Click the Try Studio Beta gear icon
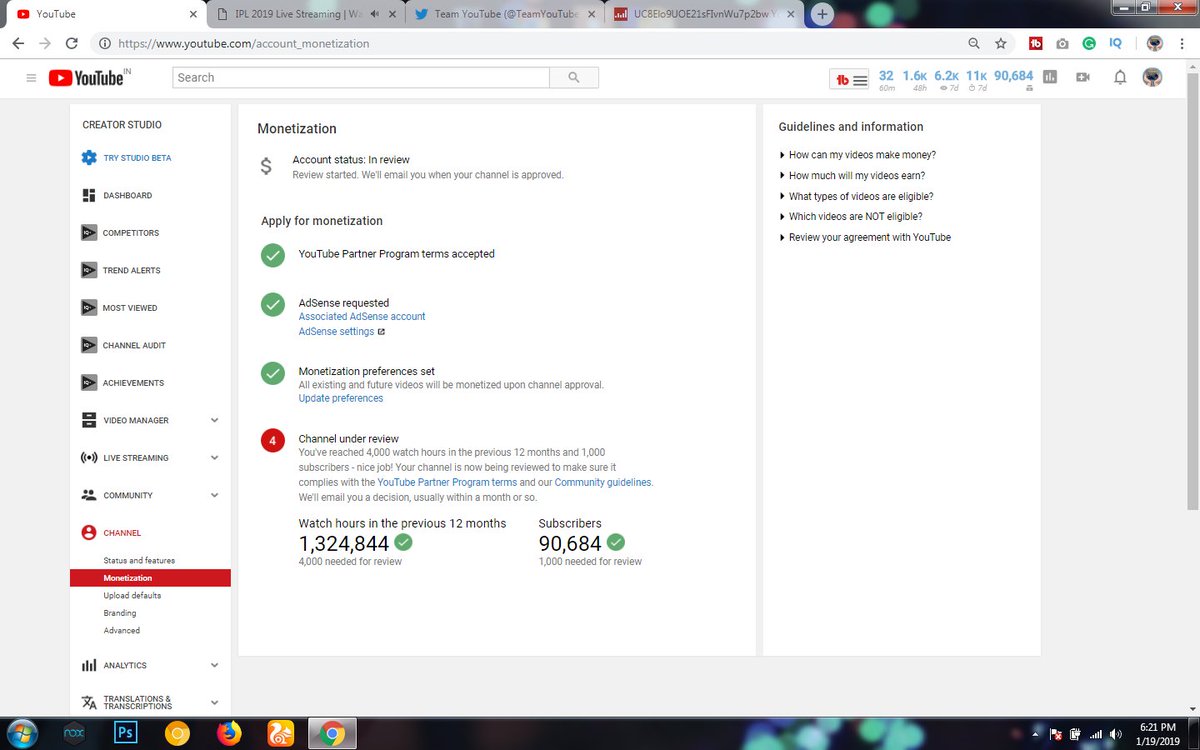The height and width of the screenshot is (750, 1200). (89, 158)
